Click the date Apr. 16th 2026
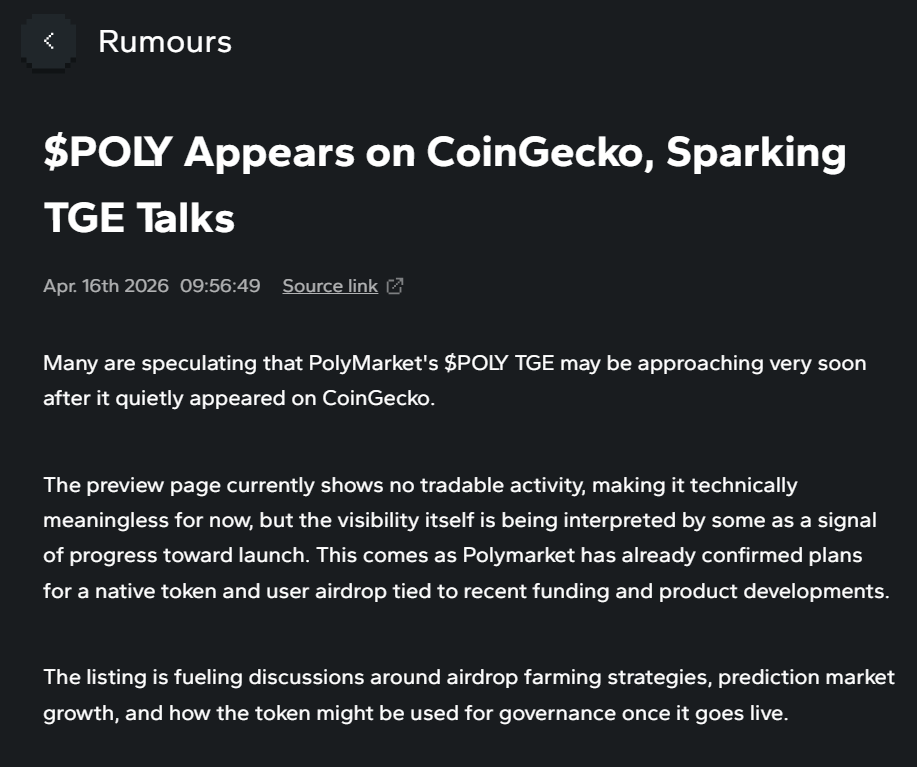Screen dimensions: 917x767 coord(106,286)
